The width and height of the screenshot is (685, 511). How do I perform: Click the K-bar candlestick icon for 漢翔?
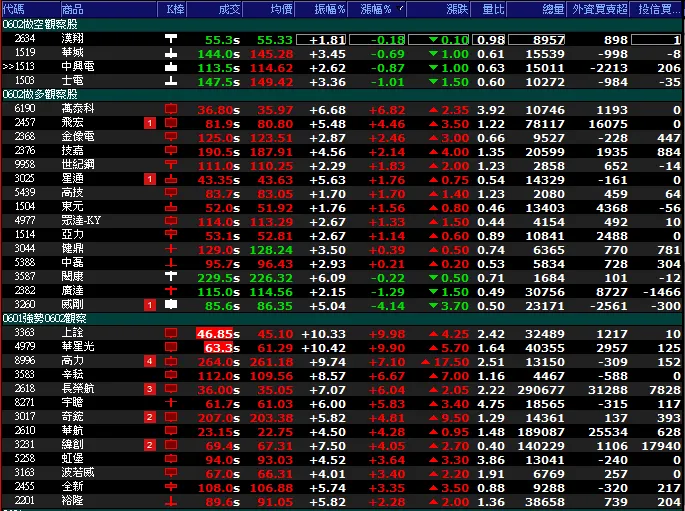[x=171, y=39]
